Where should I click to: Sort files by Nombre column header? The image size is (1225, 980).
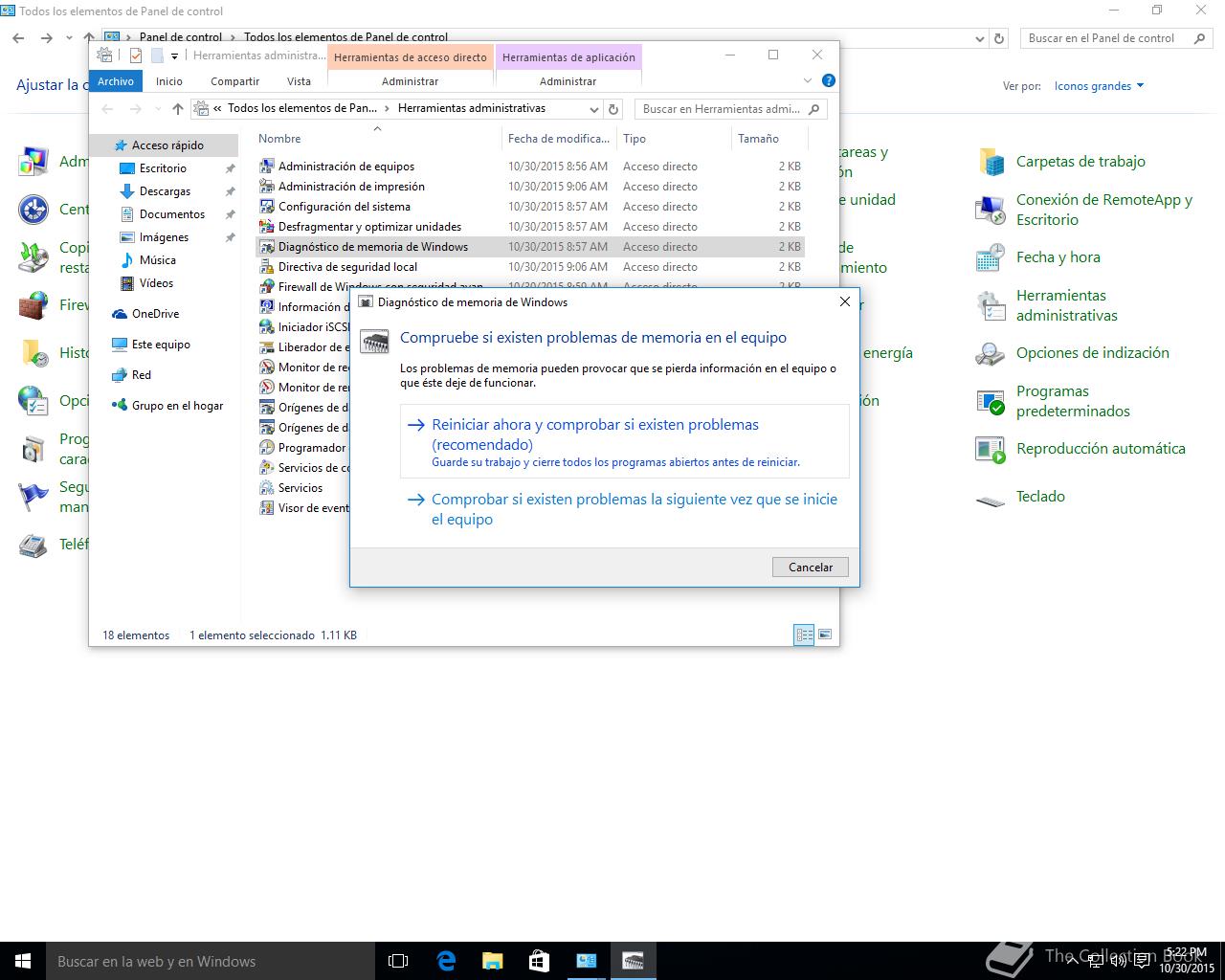(x=377, y=139)
